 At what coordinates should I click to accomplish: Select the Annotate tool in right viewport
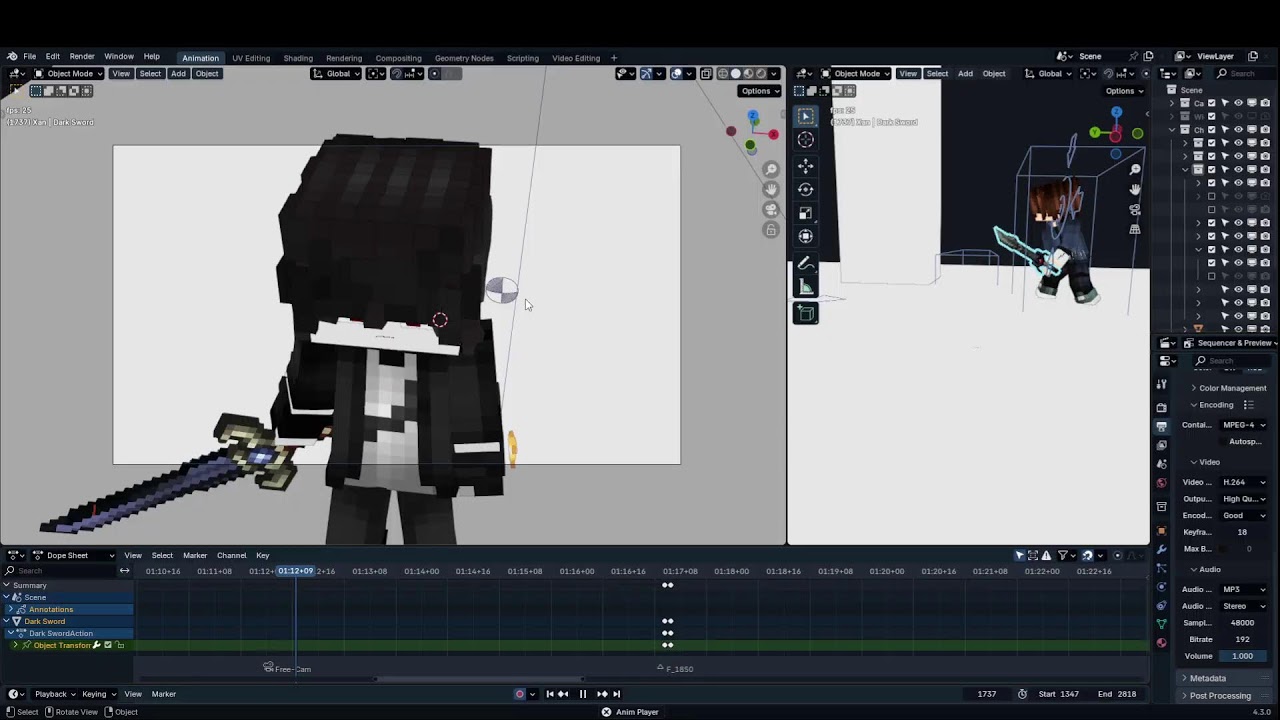tap(806, 264)
